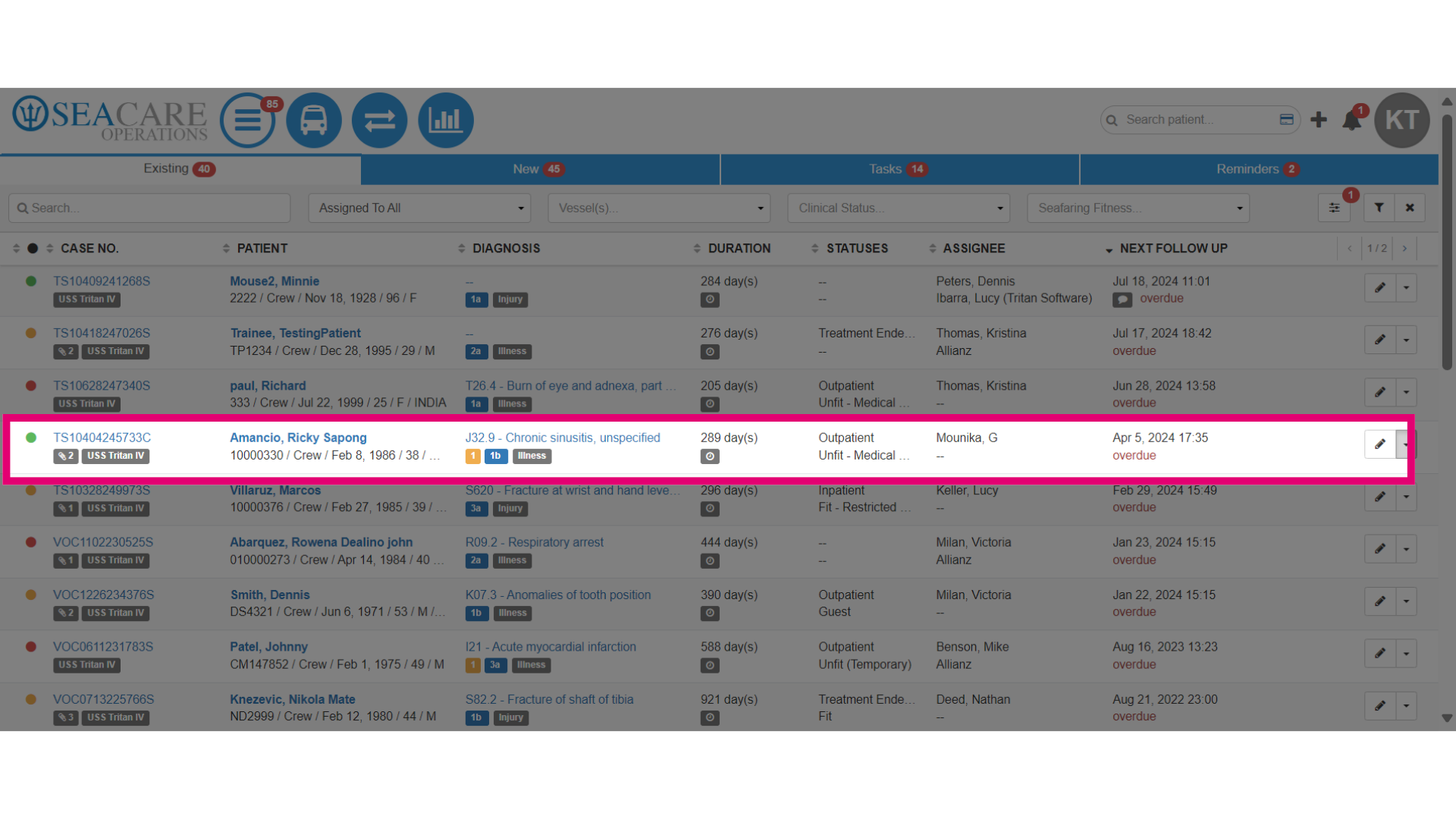Viewport: 1456px width, 819px height.
Task: Expand actions arrow for paul, Richard row
Action: [x=1407, y=392]
